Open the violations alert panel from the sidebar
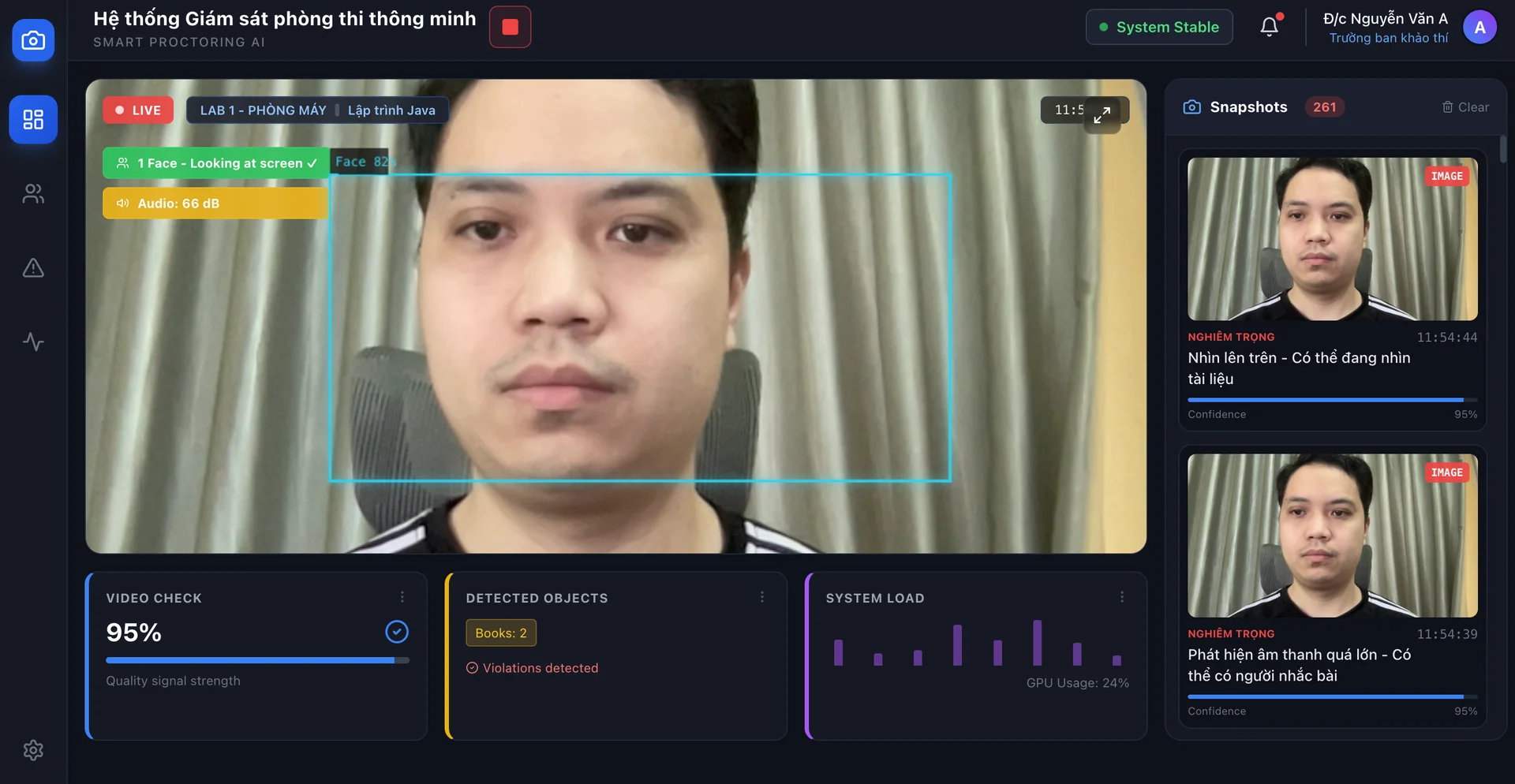 [32, 267]
